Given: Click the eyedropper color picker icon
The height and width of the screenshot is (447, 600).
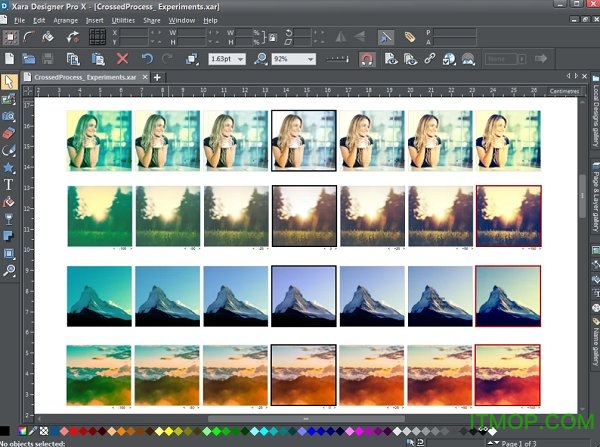Looking at the screenshot, I should [33, 431].
